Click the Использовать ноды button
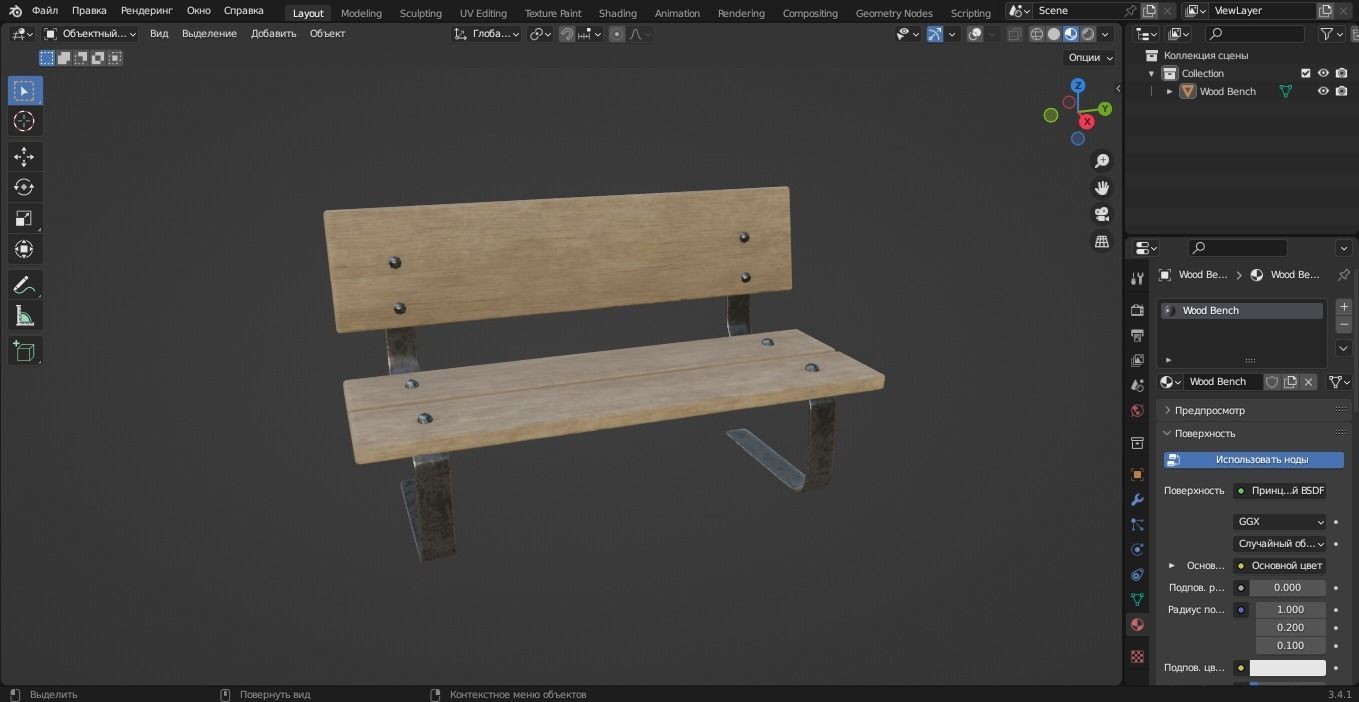The image size is (1359, 702). click(1254, 460)
